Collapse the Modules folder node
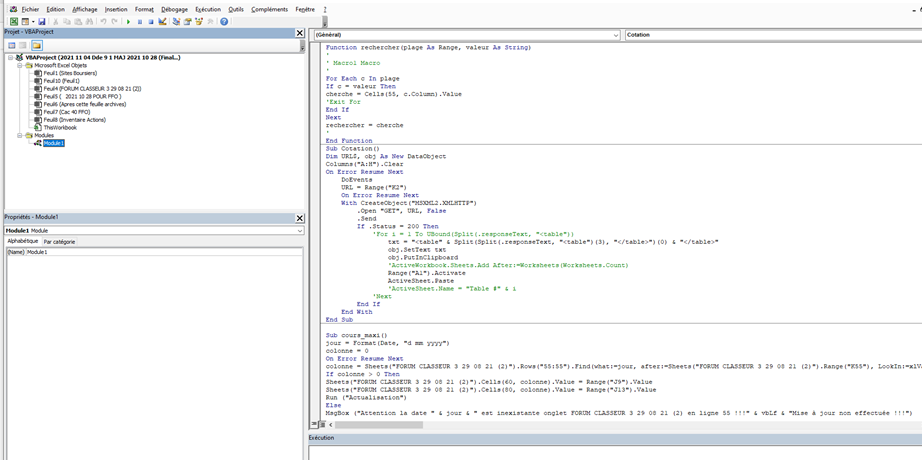Image resolution: width=922 pixels, height=460 pixels. [19, 135]
